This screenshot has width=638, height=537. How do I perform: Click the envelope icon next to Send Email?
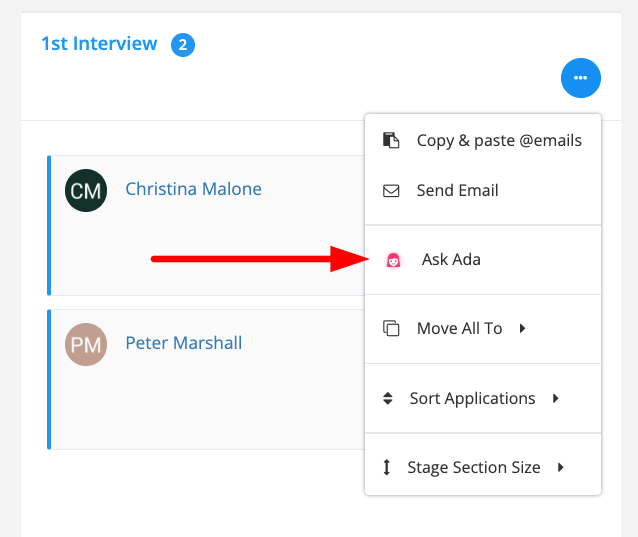coord(392,190)
